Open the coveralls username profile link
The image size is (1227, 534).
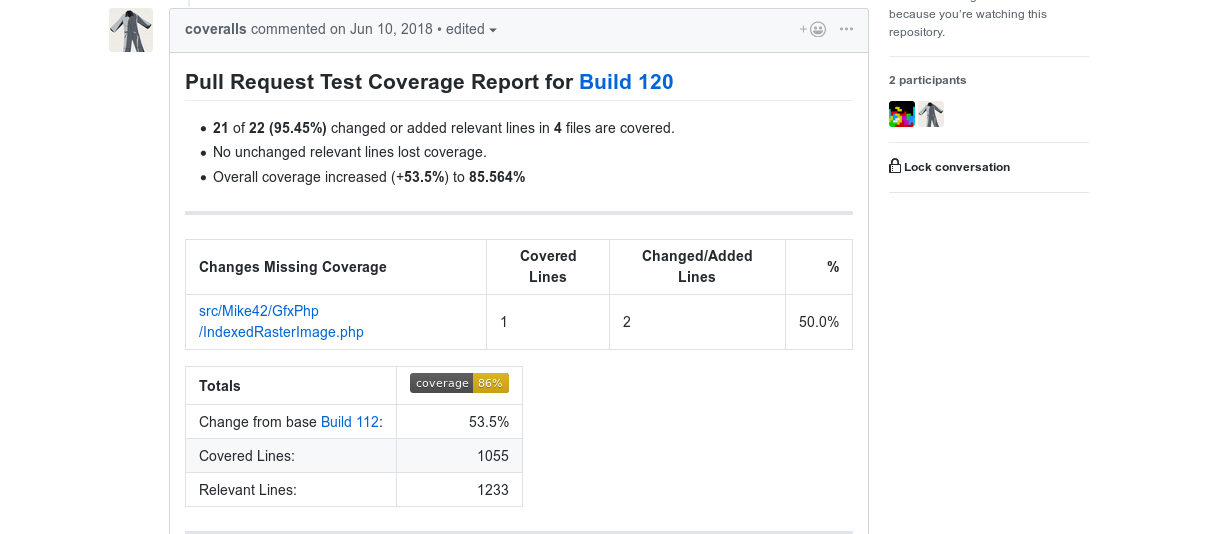point(216,29)
